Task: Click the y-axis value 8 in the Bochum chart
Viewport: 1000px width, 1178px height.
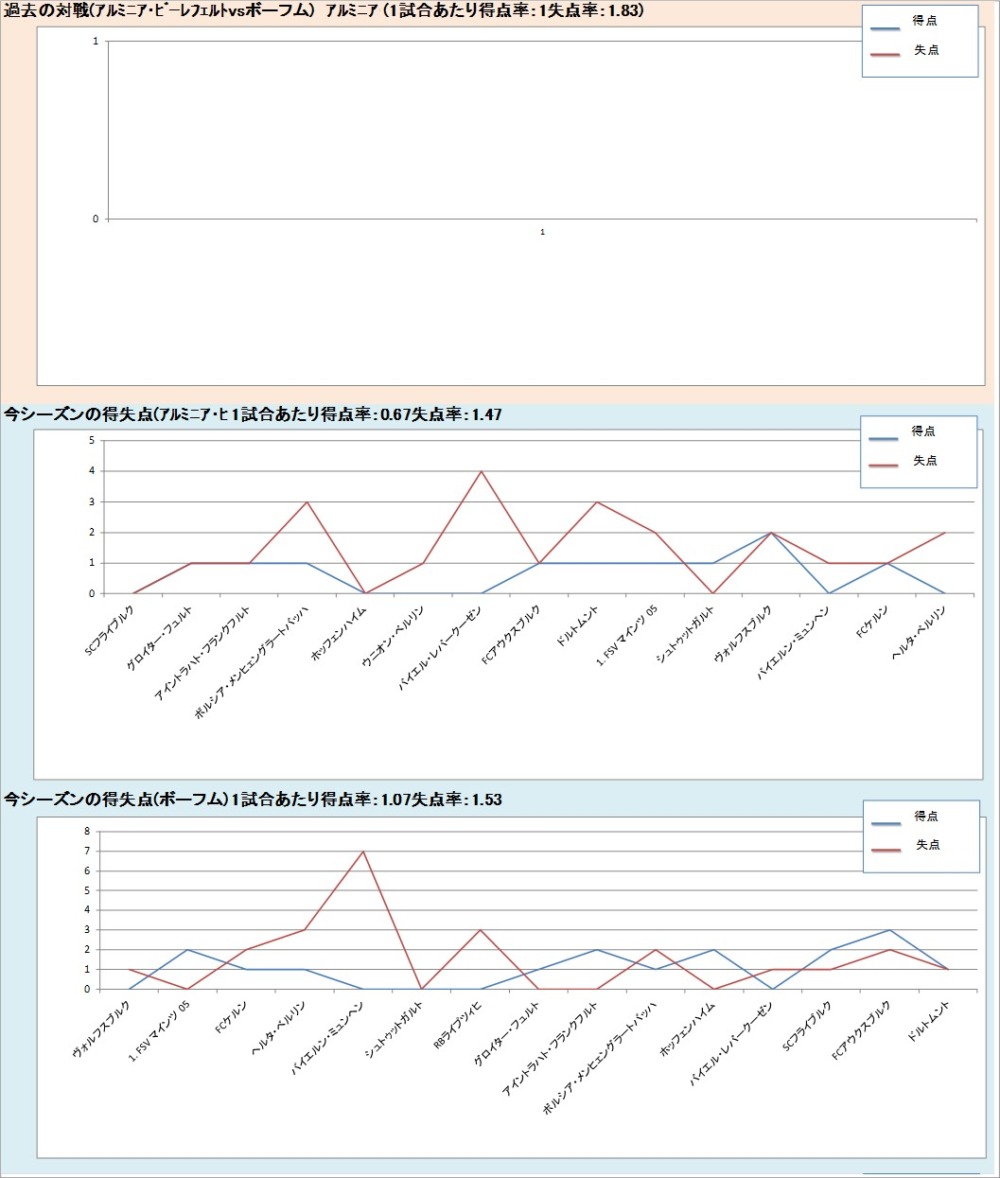Action: pyautogui.click(x=87, y=831)
